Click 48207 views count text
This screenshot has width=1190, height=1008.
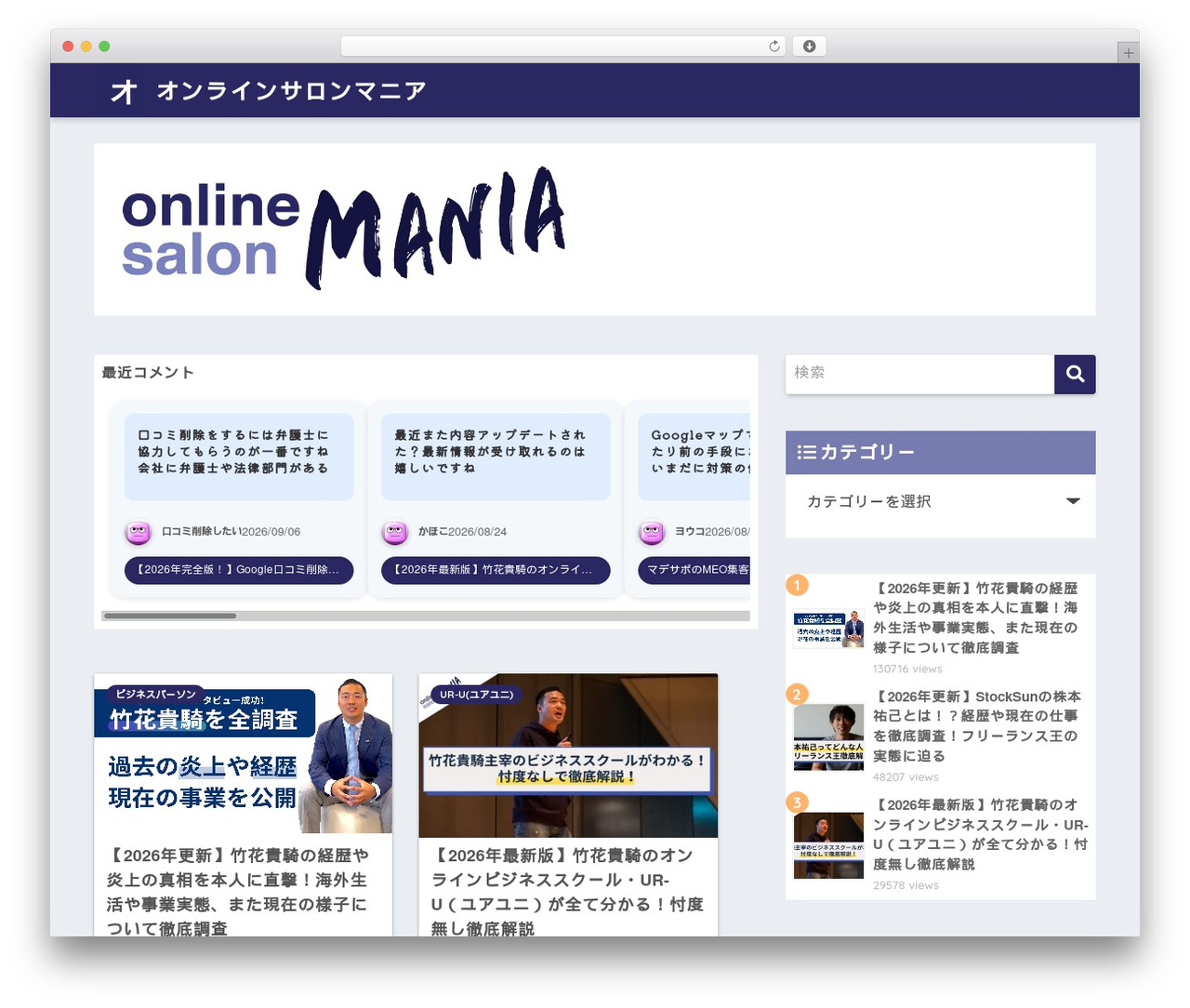(906, 776)
